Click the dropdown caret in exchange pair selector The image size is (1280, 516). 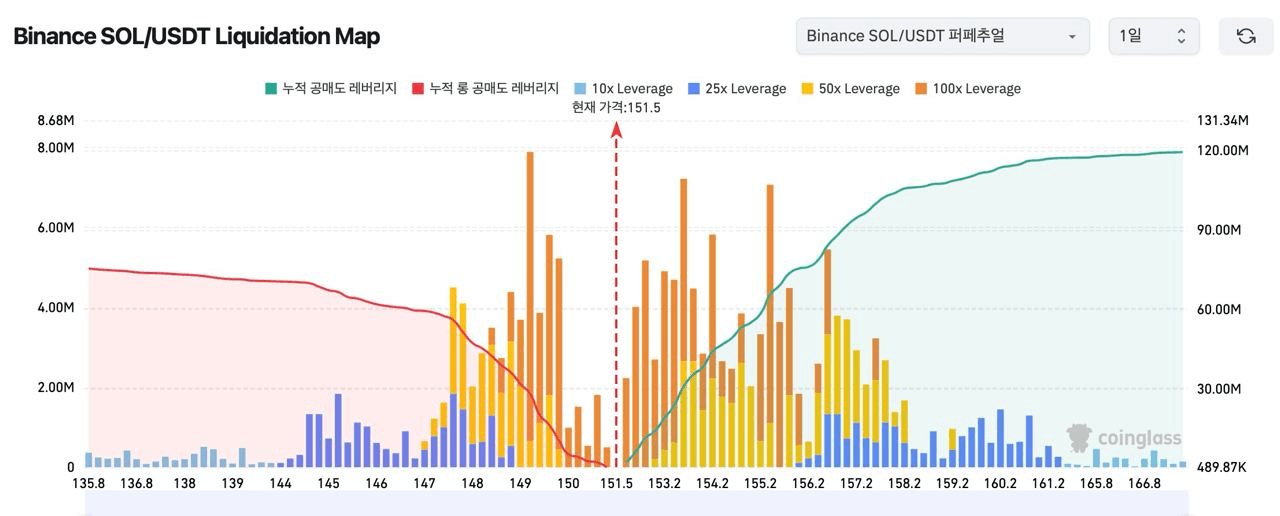[x=1072, y=37]
